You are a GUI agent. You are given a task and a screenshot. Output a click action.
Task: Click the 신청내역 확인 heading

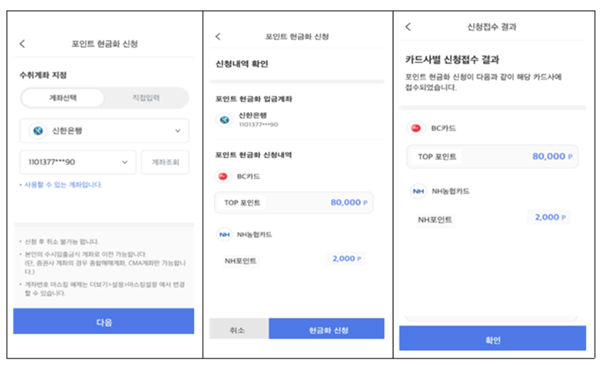pyautogui.click(x=241, y=64)
